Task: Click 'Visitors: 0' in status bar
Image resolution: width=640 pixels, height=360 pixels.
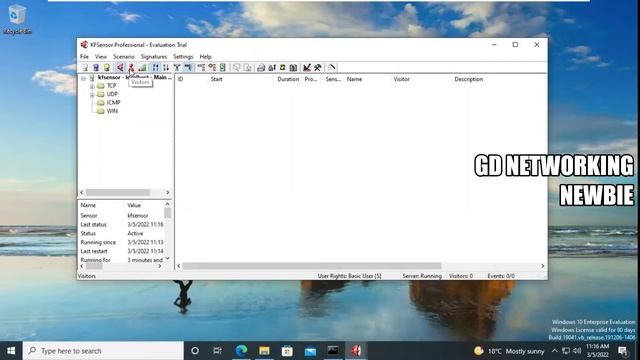Action: (x=461, y=276)
